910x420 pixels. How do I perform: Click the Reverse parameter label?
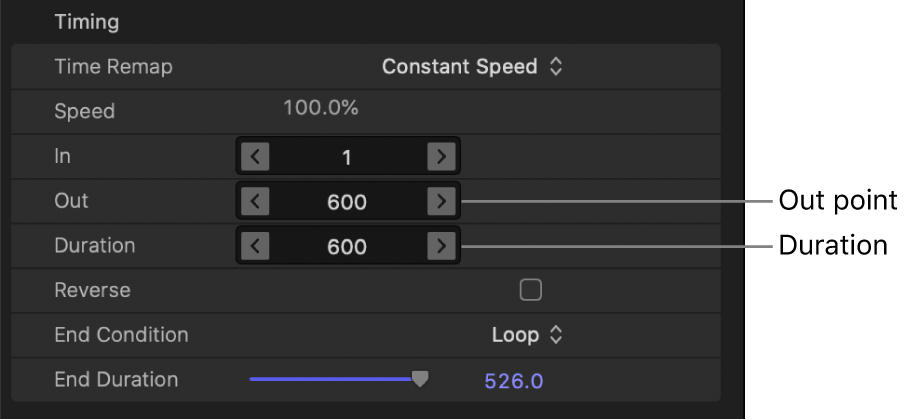click(92, 290)
